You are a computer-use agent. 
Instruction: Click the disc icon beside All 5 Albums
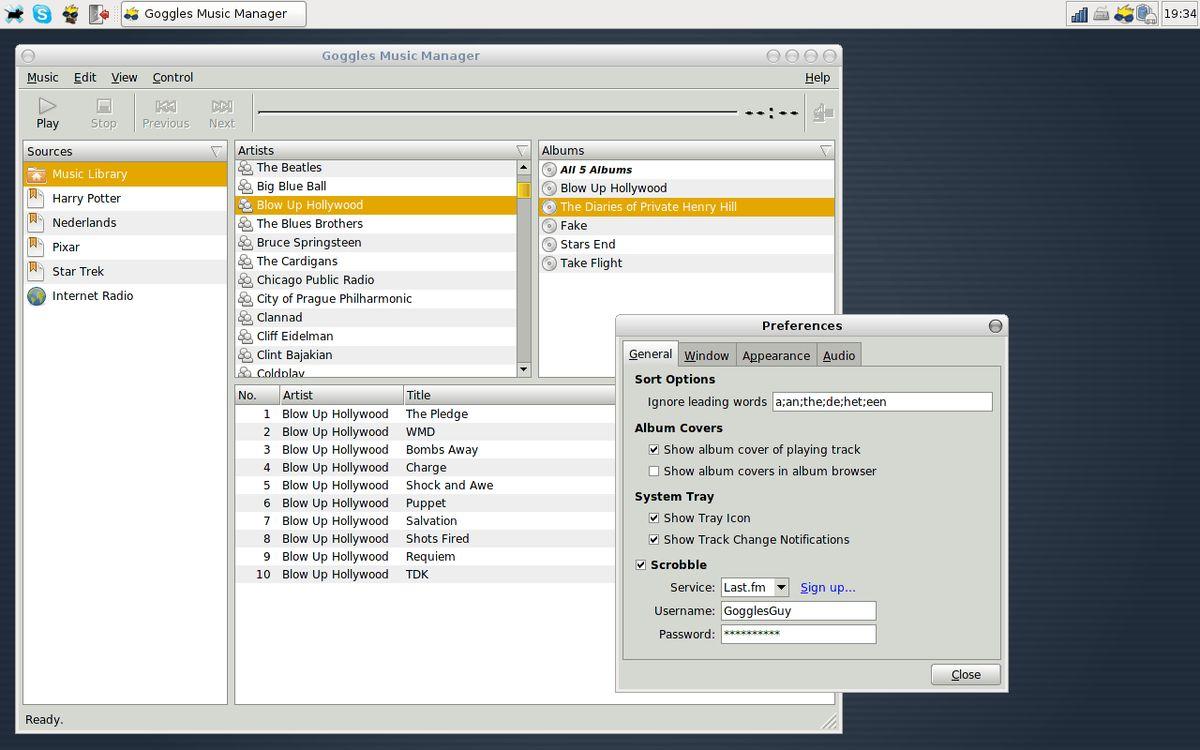point(549,170)
